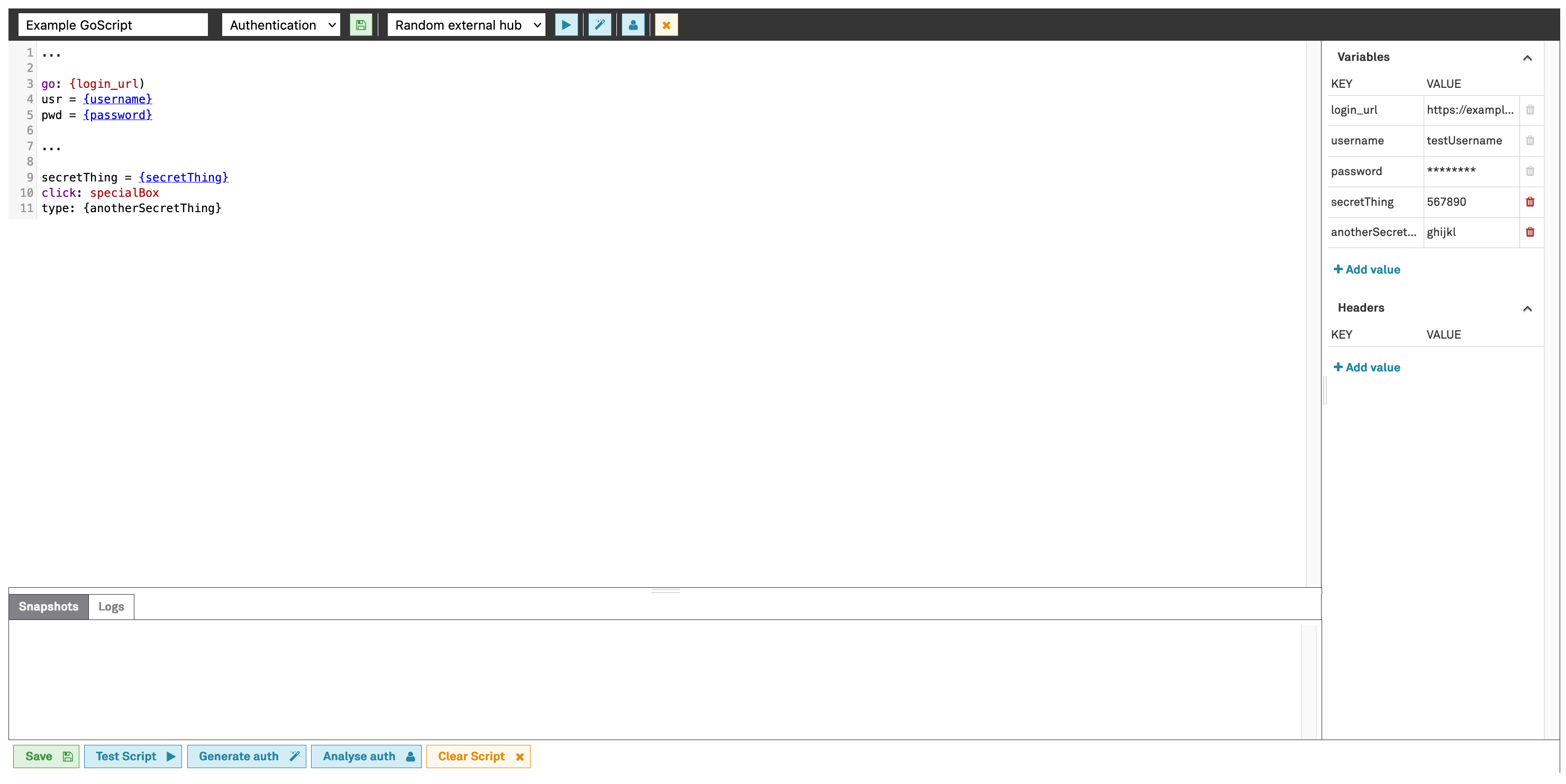1566x784 pixels.
Task: Click the orange clear script toolbar icon
Action: point(666,25)
